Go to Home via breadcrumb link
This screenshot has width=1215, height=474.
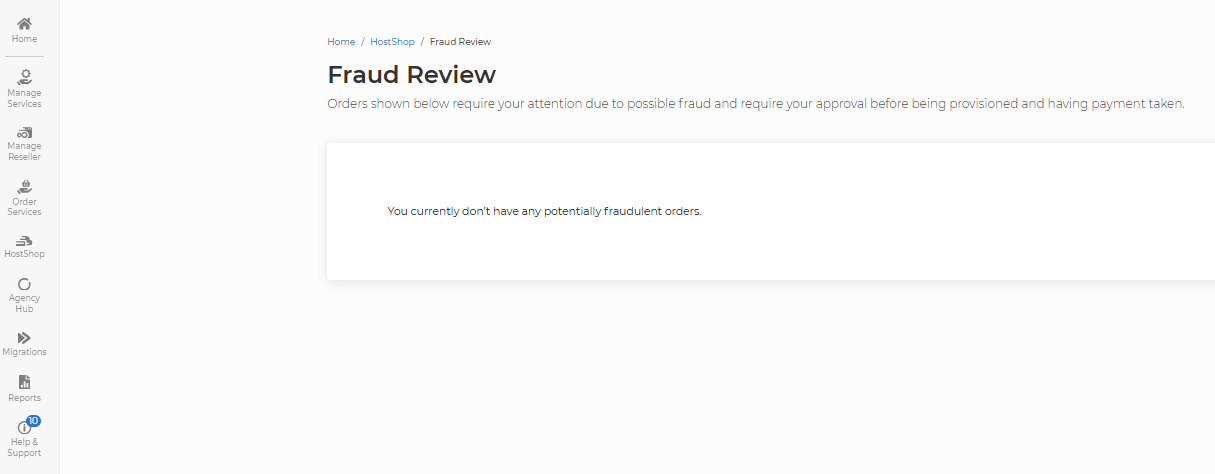tap(341, 42)
